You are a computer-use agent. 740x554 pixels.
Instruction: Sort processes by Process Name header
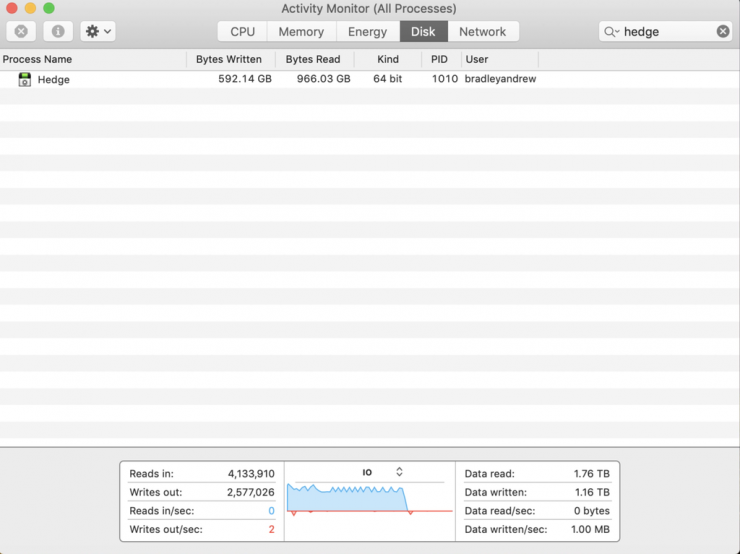(38, 59)
